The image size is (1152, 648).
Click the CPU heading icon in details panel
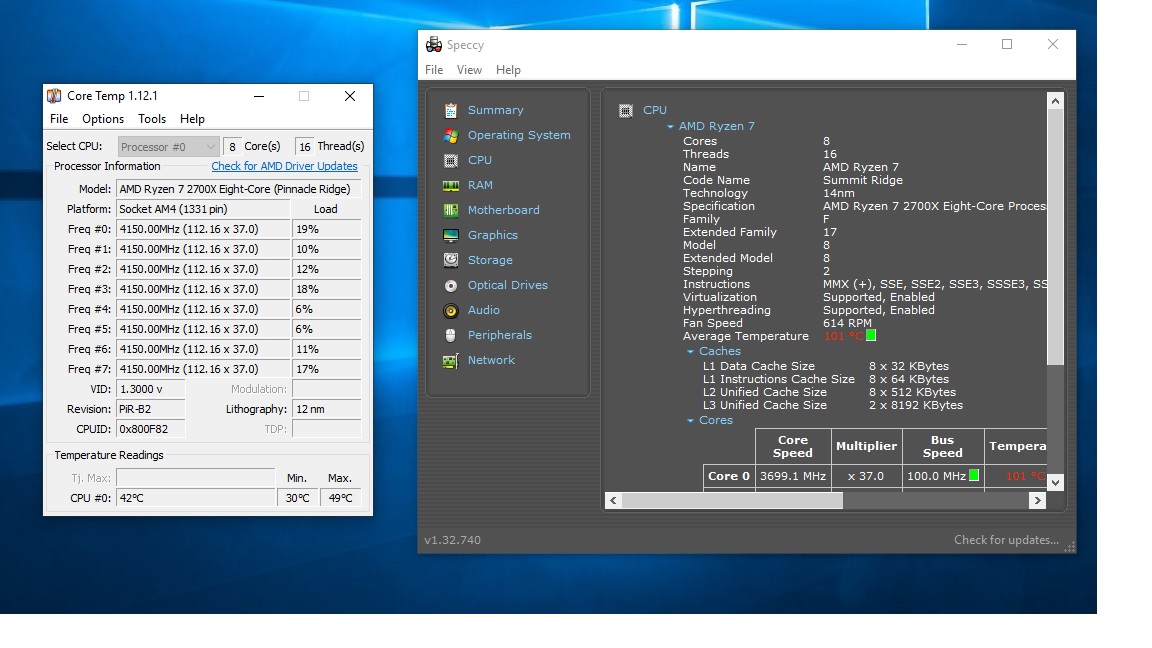click(x=625, y=110)
